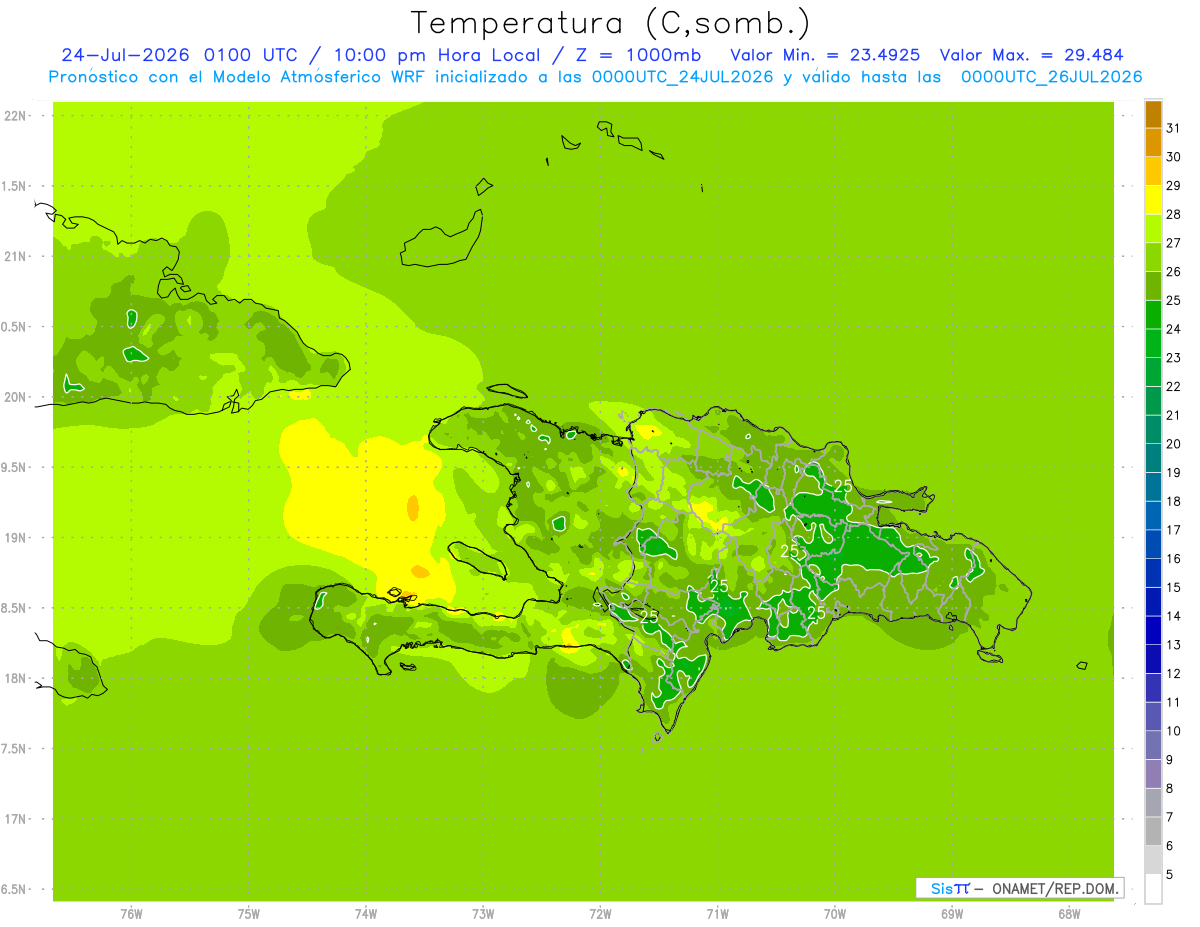Click the 20N latitude label
Image resolution: width=1200 pixels, height=927 pixels.
[16, 397]
